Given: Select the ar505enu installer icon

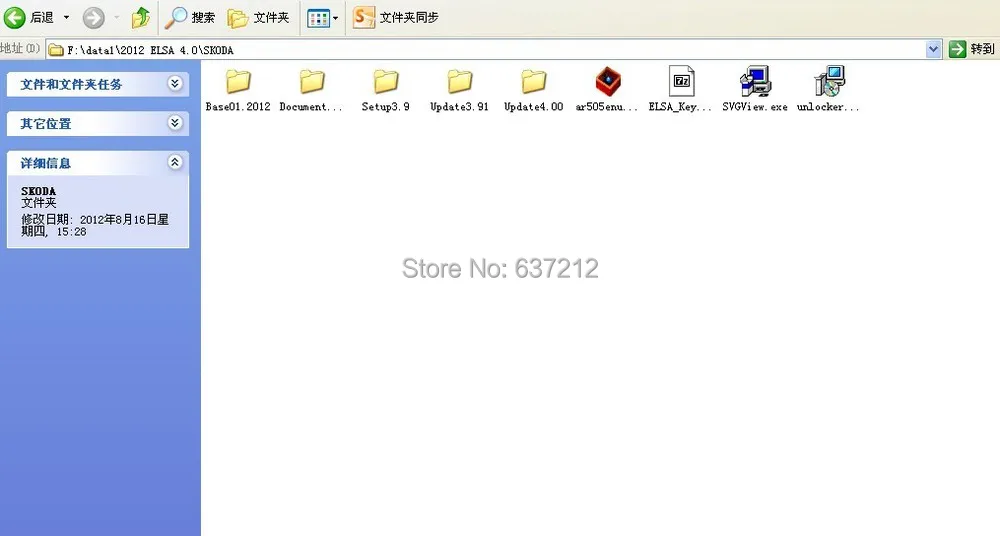Looking at the screenshot, I should (x=608, y=81).
